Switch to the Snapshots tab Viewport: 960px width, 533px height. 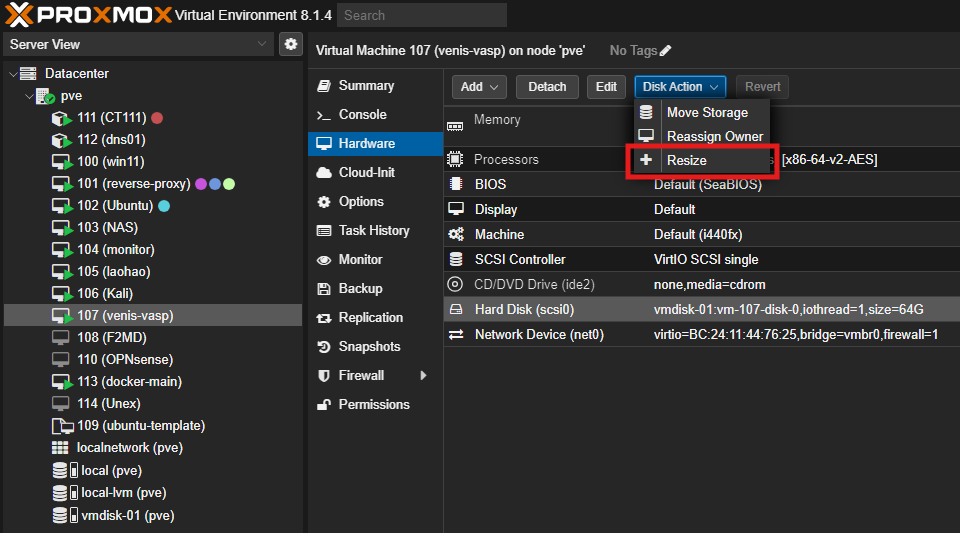369,347
